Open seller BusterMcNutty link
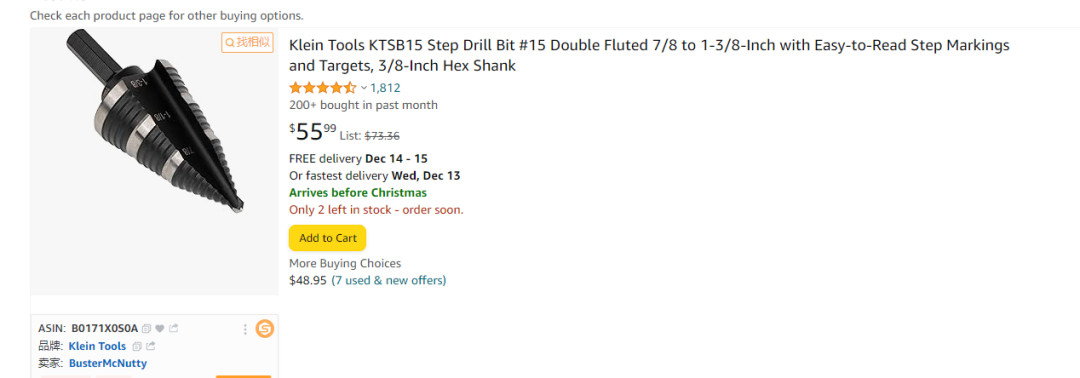Screen dimensions: 1080x378 tap(107, 363)
